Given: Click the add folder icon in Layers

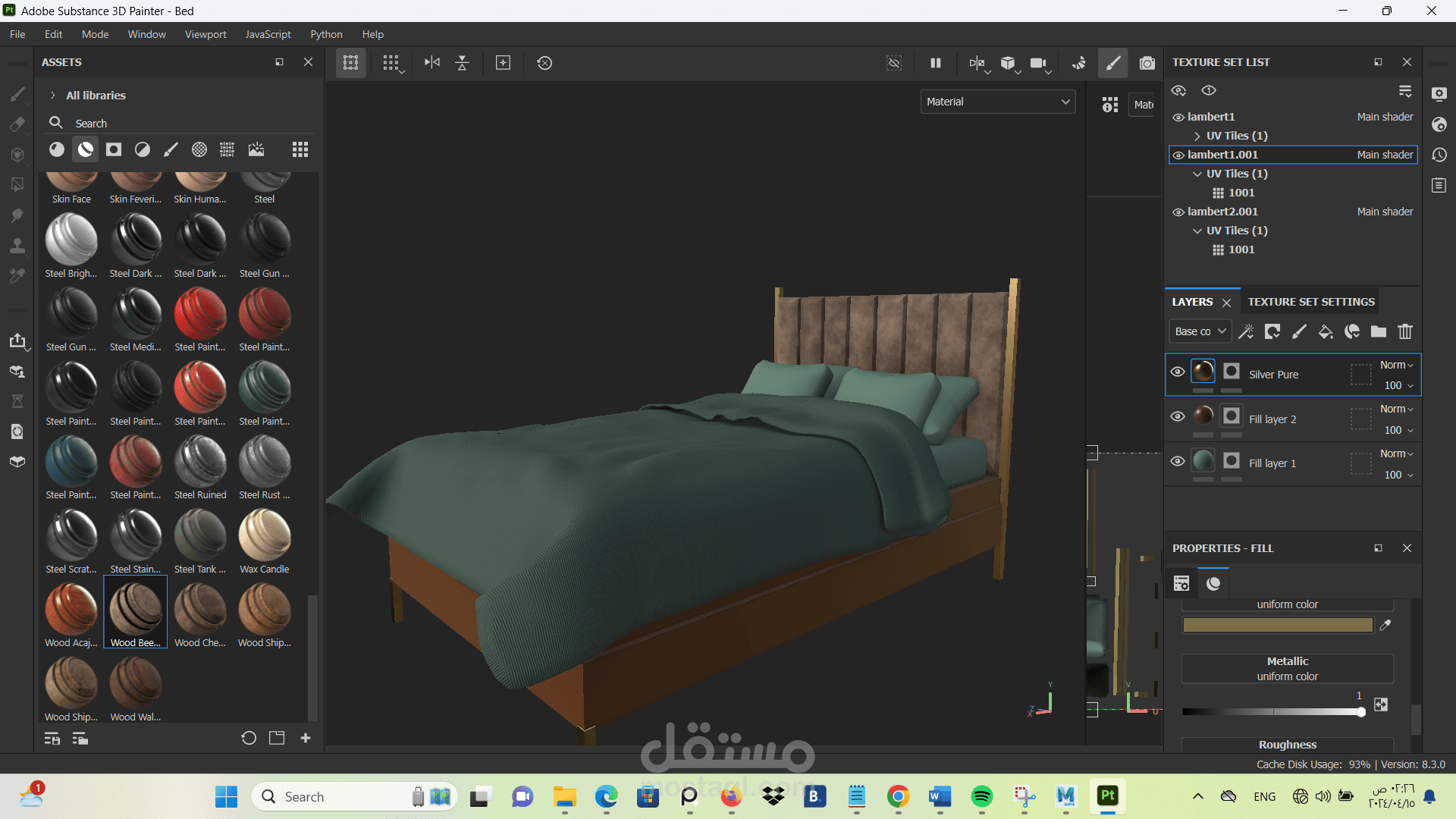Looking at the screenshot, I should [x=1379, y=331].
